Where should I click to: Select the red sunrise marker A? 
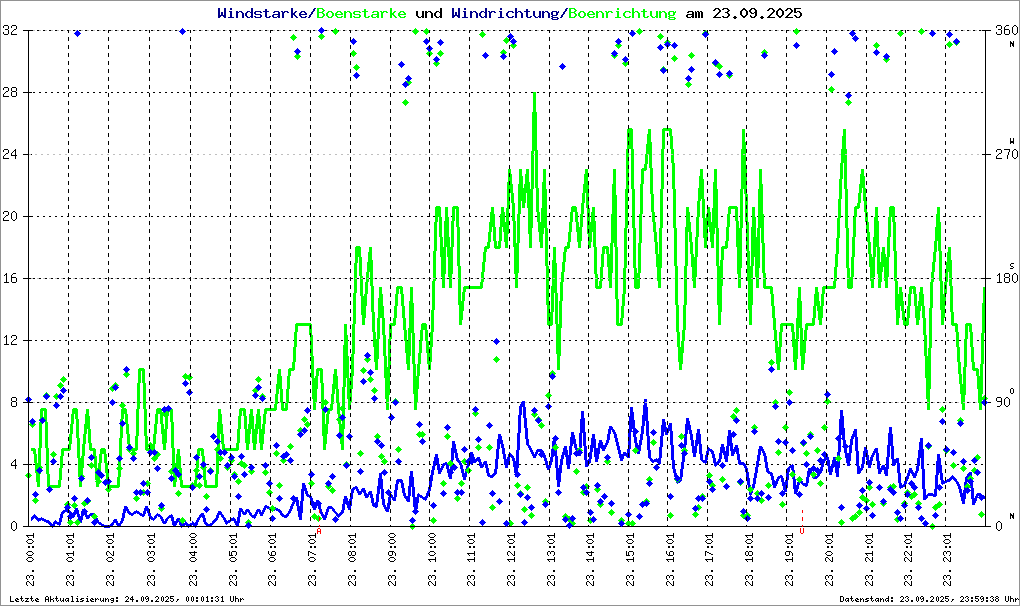tap(319, 531)
